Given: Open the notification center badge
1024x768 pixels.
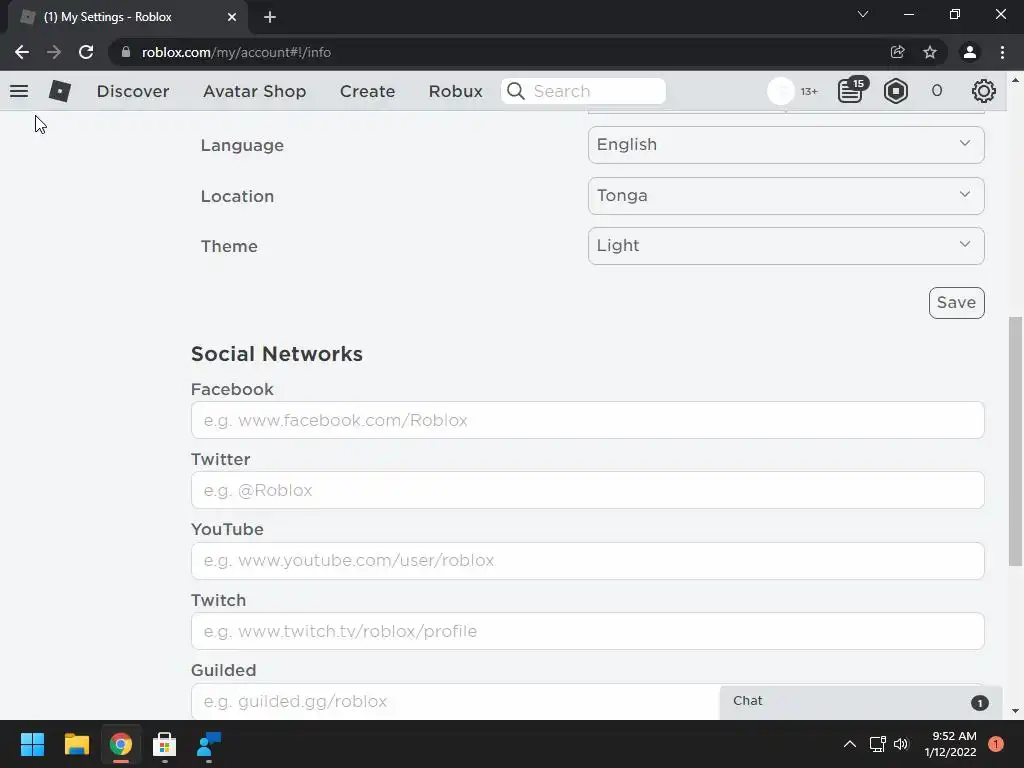Looking at the screenshot, I should [995, 744].
